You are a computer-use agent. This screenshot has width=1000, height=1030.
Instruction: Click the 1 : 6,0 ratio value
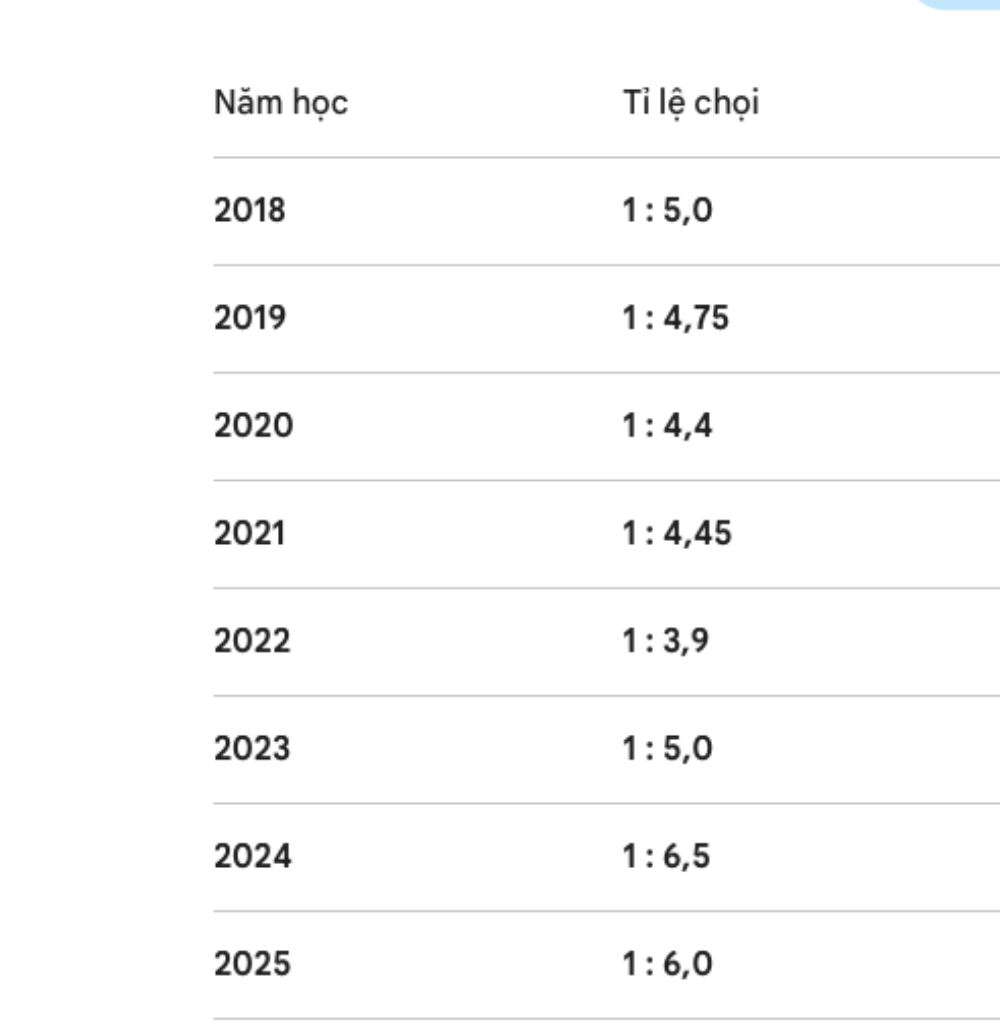click(x=667, y=964)
